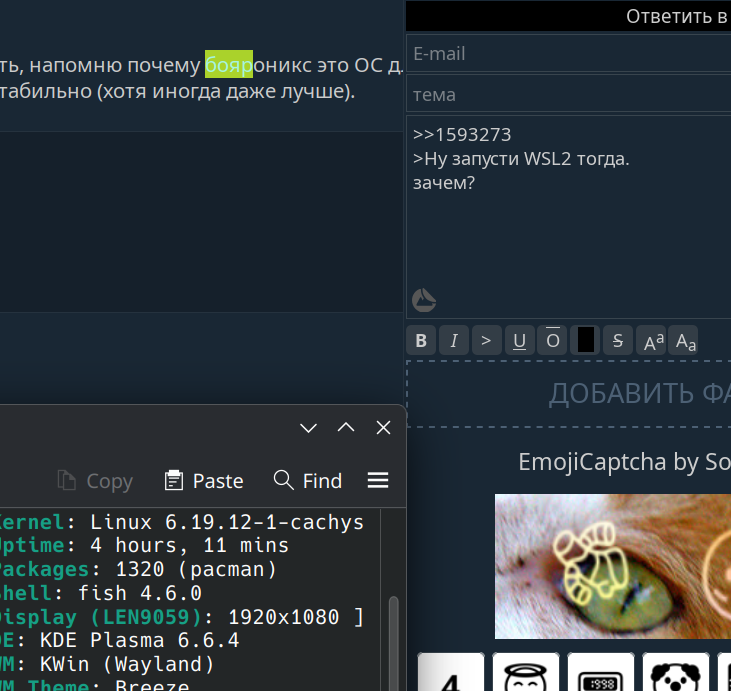Click the EmojiCaptcha title text
The height and width of the screenshot is (691, 731).
(625, 462)
